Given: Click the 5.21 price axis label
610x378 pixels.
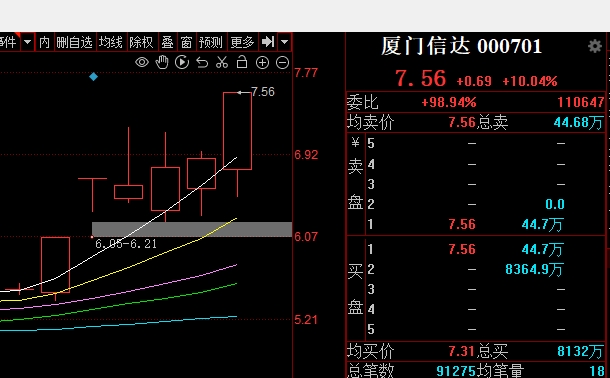Looking at the screenshot, I should 306,320.
